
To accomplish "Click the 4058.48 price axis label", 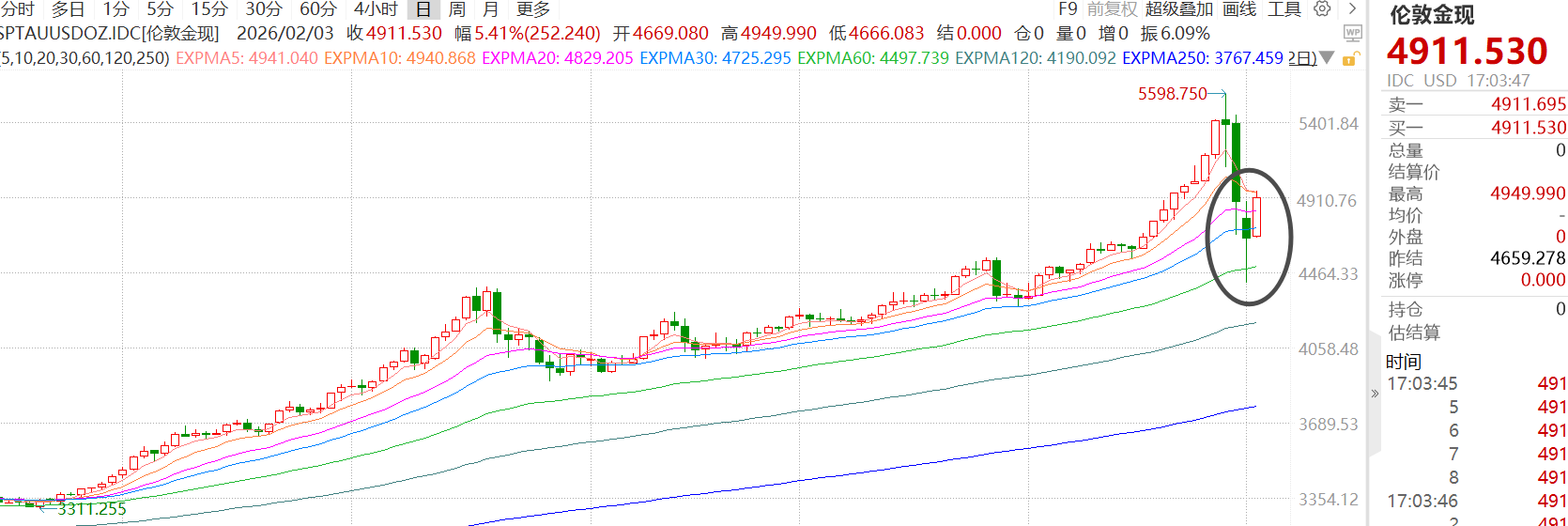I will (1329, 349).
